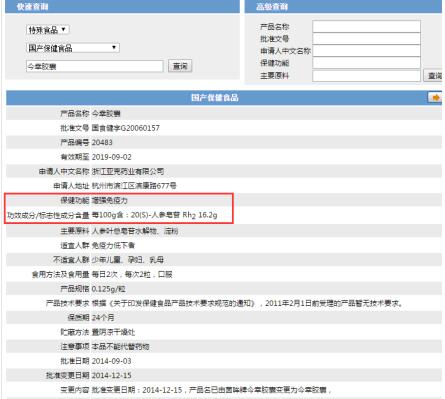
Task: Focus the 批准文号 advanced search field
Action: coord(366,39)
